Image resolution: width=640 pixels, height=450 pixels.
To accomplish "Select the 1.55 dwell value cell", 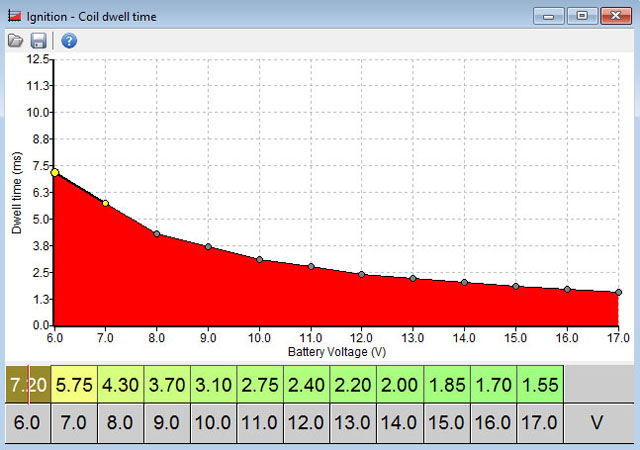I will (538, 383).
